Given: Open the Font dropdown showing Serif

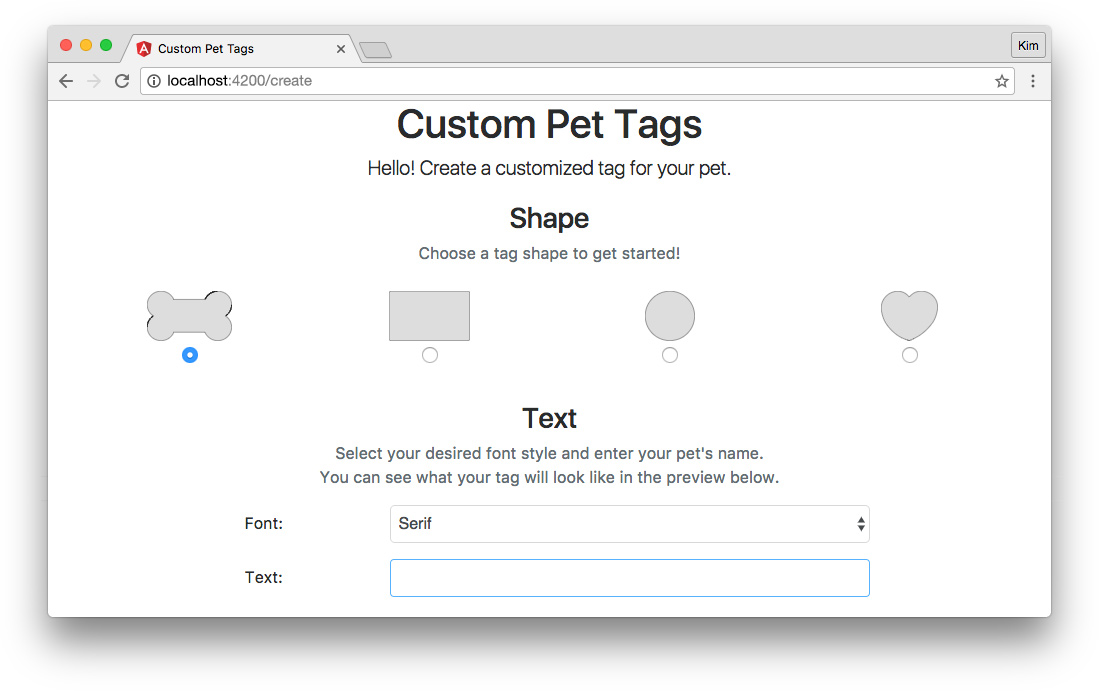Looking at the screenshot, I should [629, 524].
